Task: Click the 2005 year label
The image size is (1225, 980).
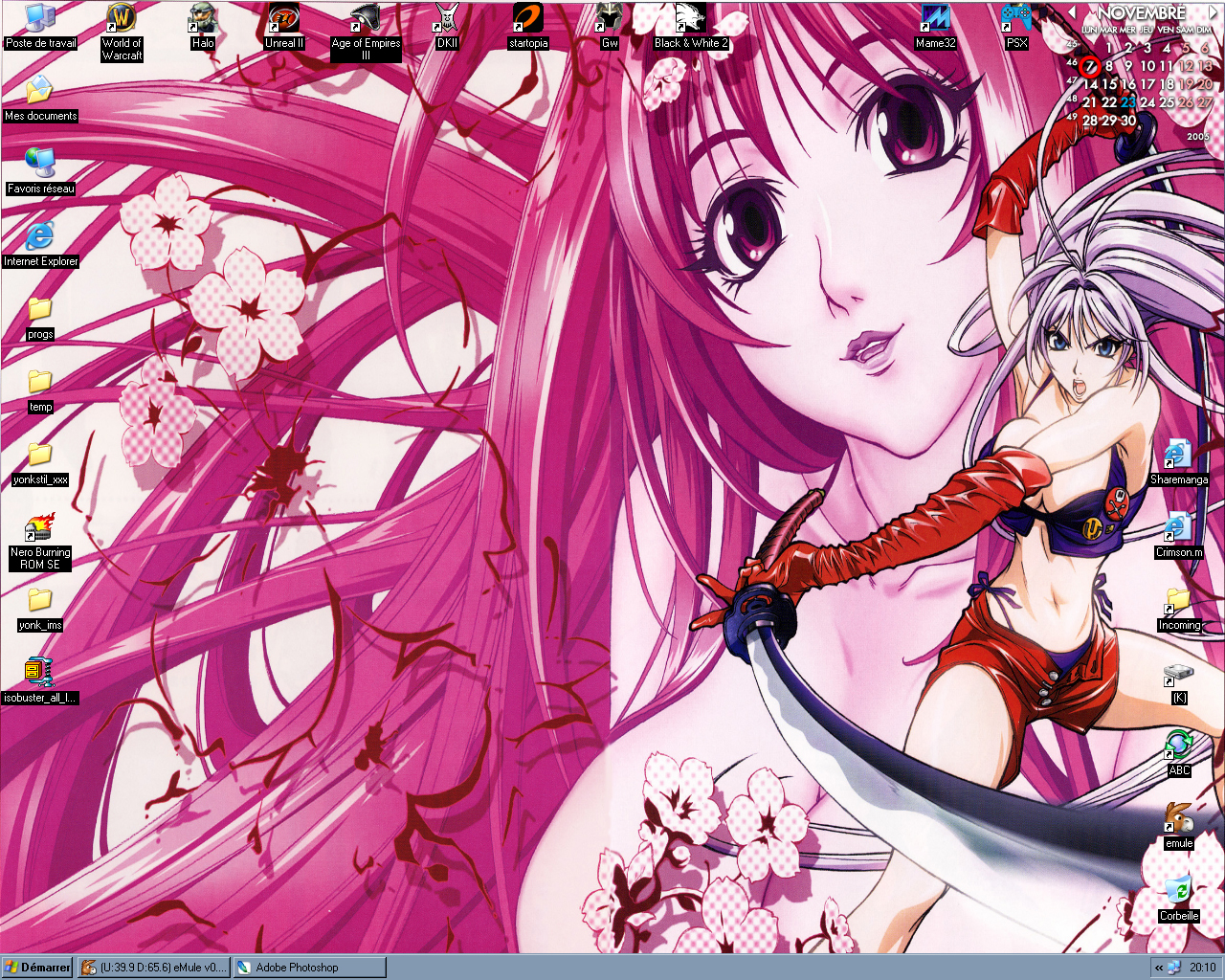Action: pos(1198,137)
